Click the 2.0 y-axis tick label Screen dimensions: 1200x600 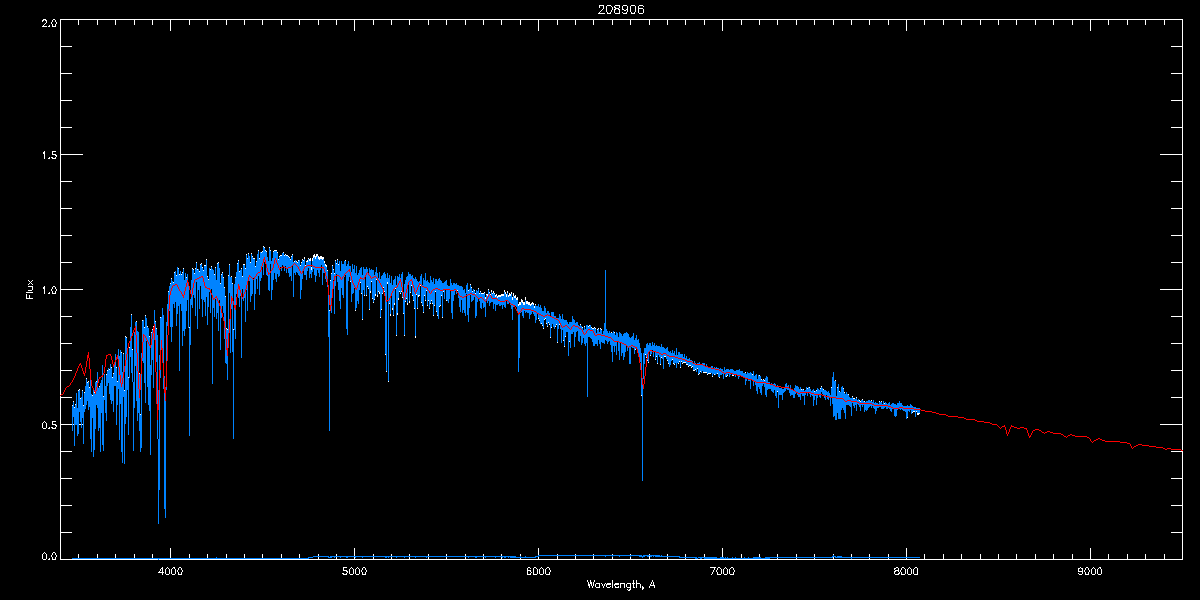coord(47,22)
